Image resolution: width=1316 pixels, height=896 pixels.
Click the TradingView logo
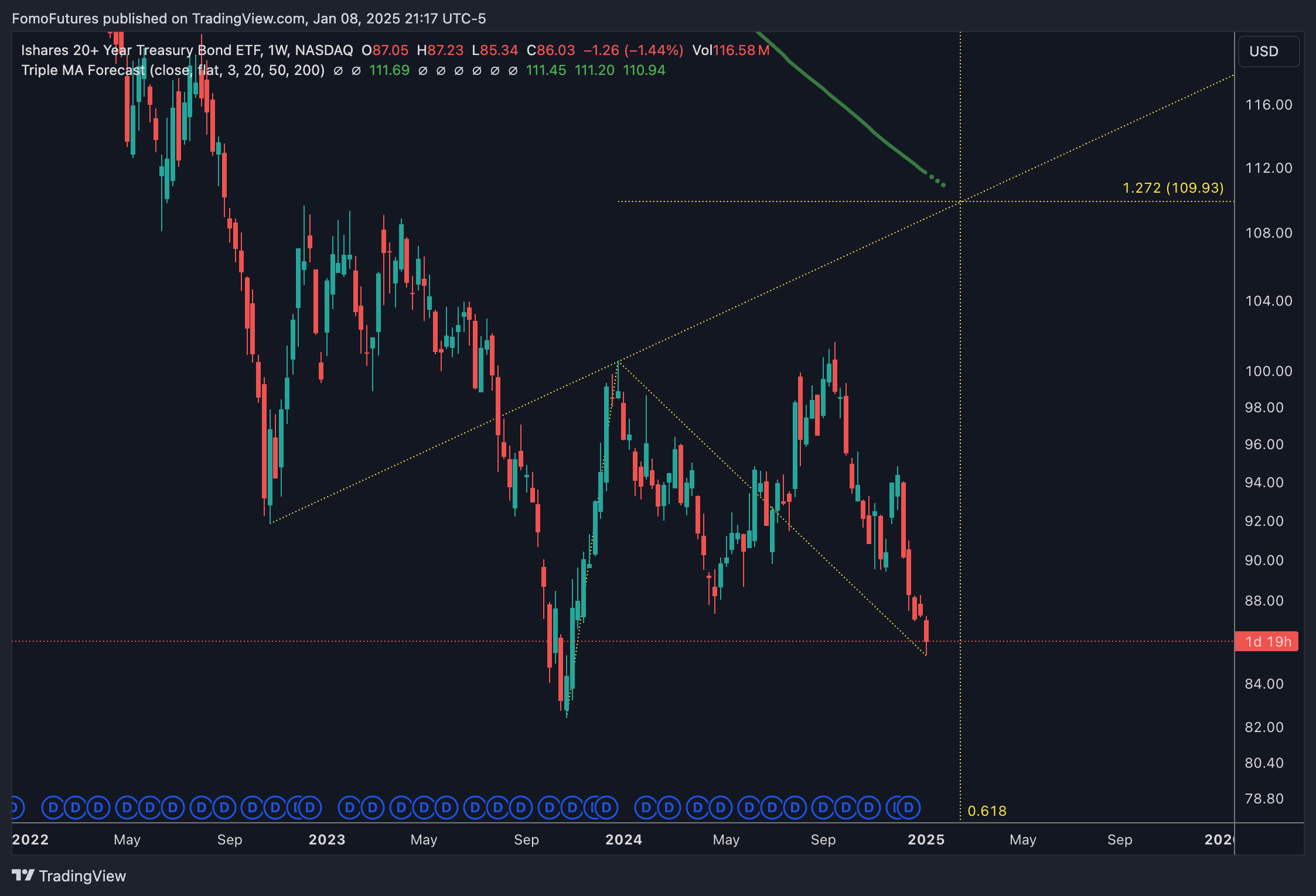[x=69, y=876]
